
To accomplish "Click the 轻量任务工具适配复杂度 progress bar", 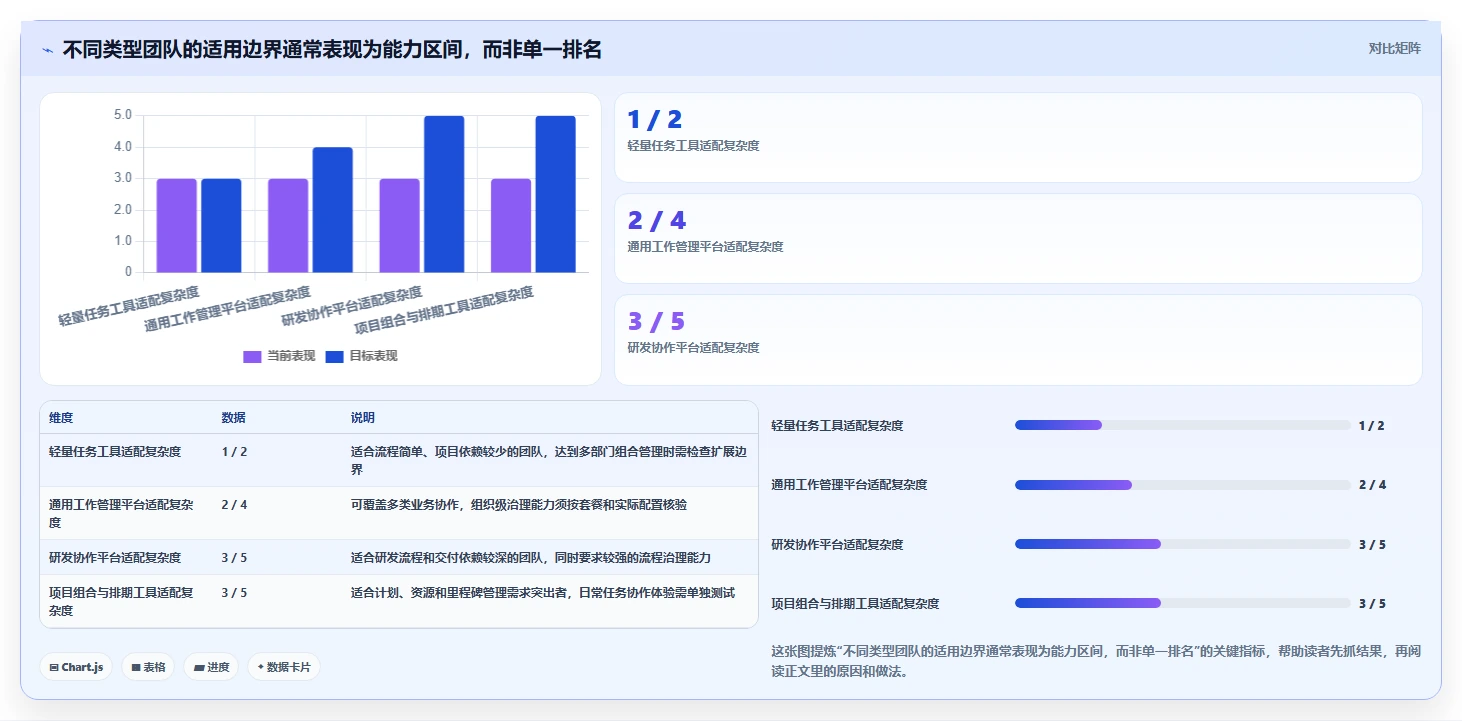I will 1183,425.
